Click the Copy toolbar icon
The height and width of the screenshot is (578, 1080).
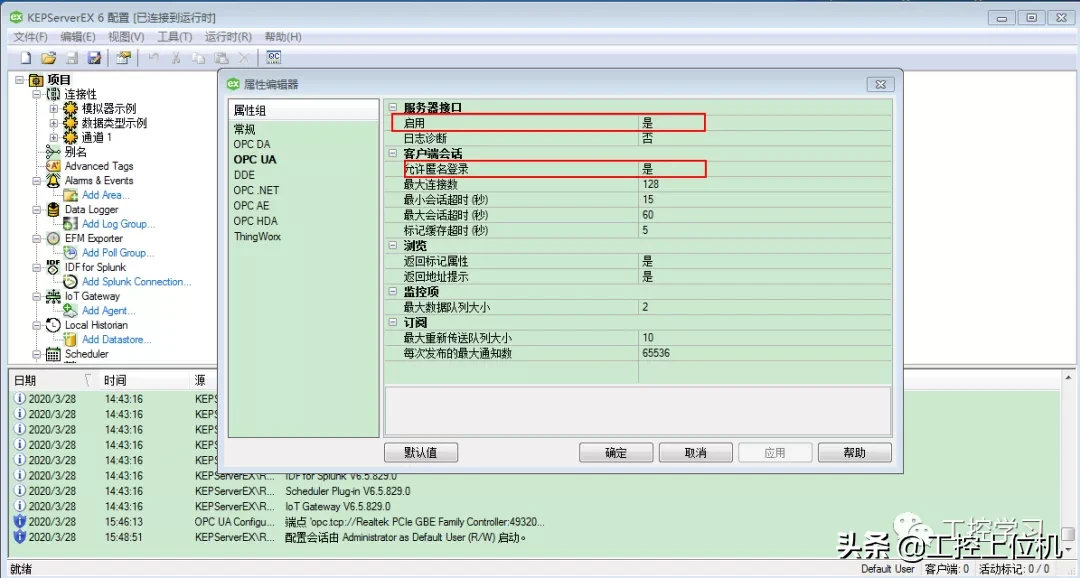point(198,58)
